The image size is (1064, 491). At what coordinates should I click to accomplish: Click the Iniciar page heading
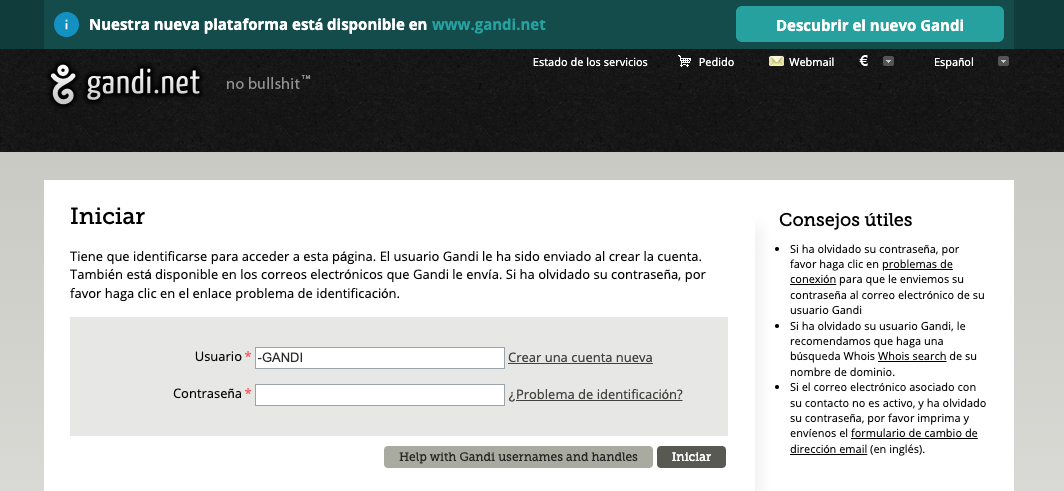pyautogui.click(x=107, y=216)
